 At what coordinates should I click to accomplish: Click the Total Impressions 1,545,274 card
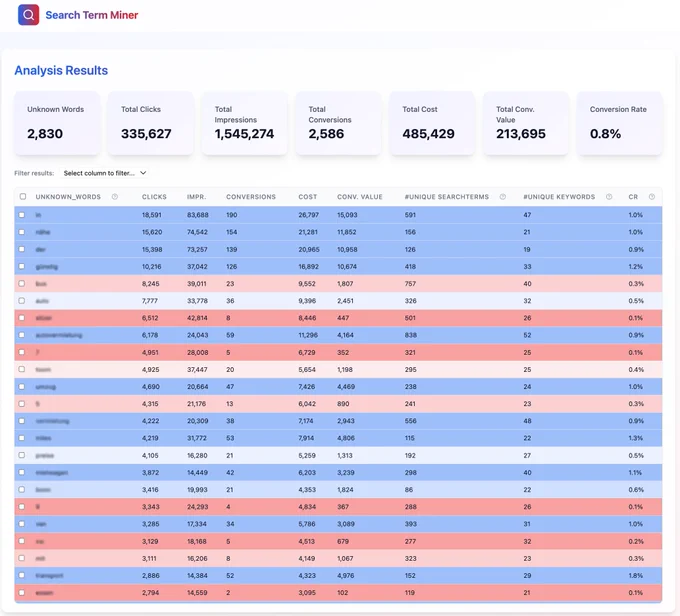point(244,123)
